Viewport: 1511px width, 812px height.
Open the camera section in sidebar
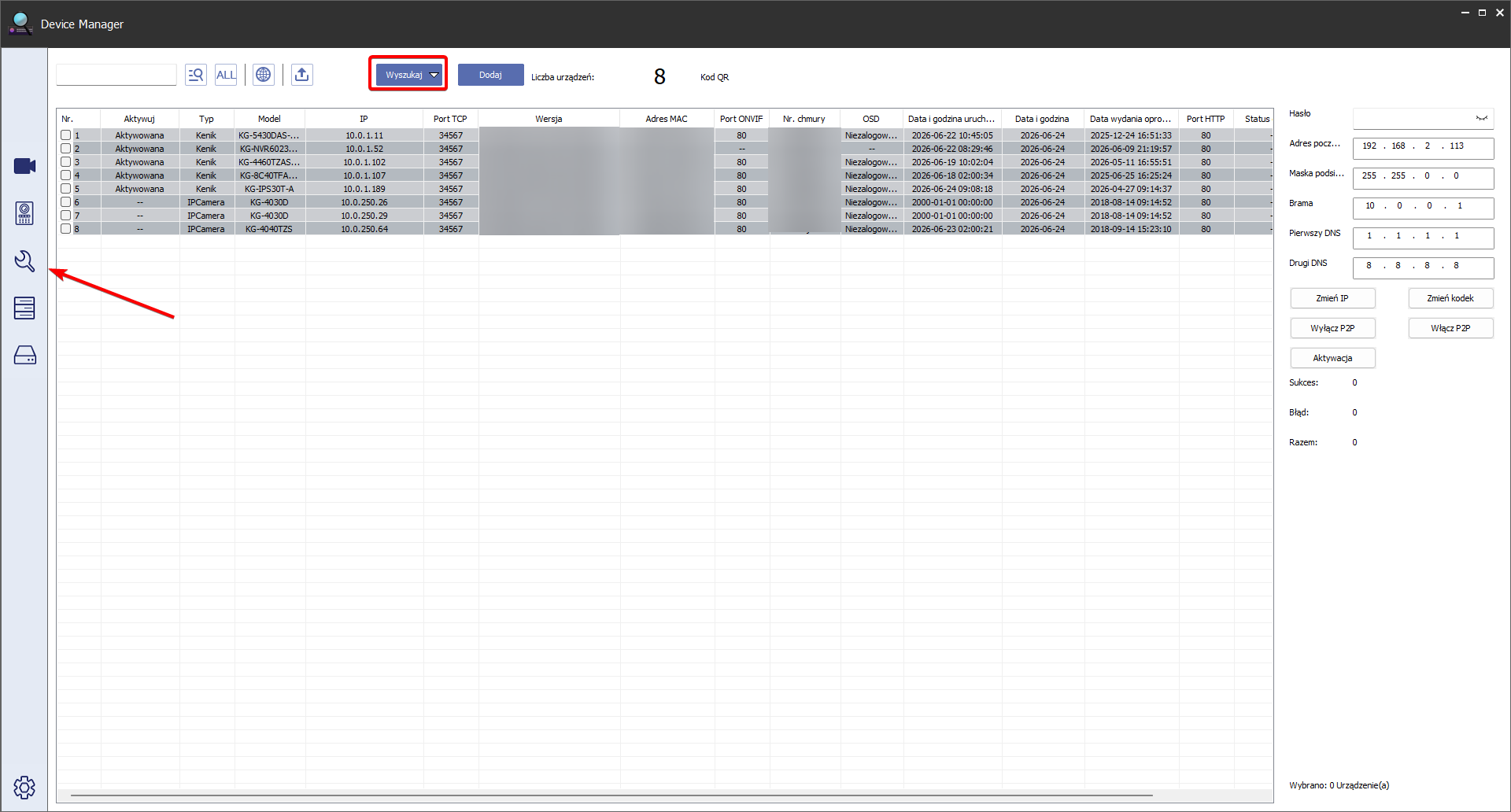click(24, 166)
